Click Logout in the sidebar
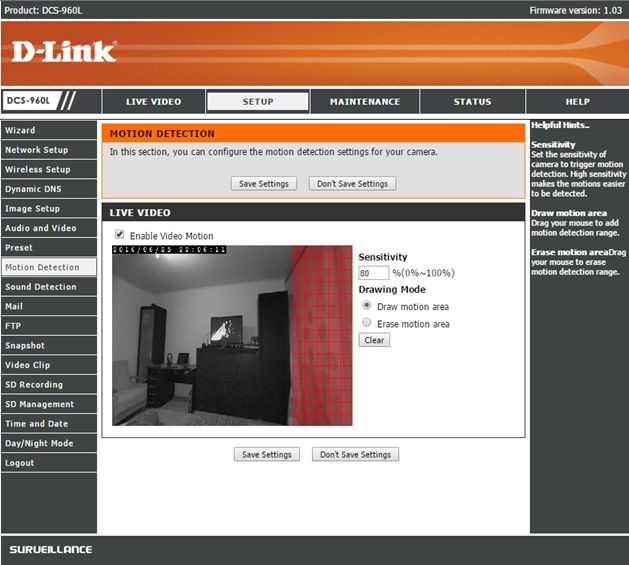 [49, 463]
